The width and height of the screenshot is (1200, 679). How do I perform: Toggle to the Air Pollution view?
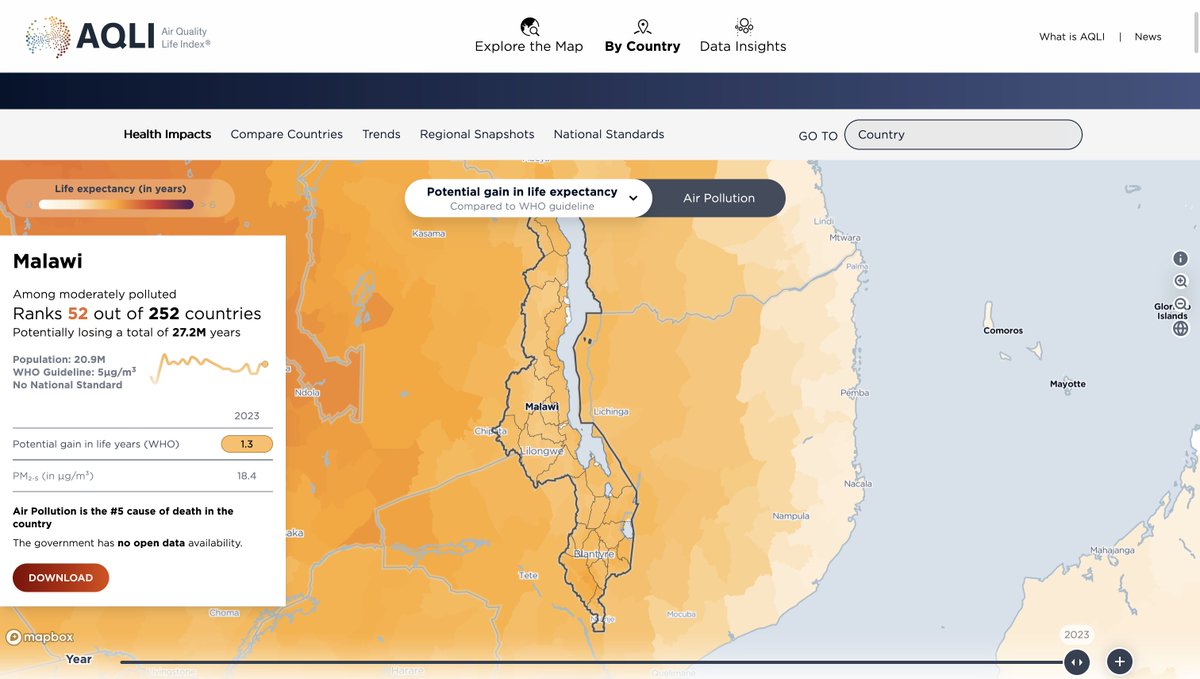point(718,198)
